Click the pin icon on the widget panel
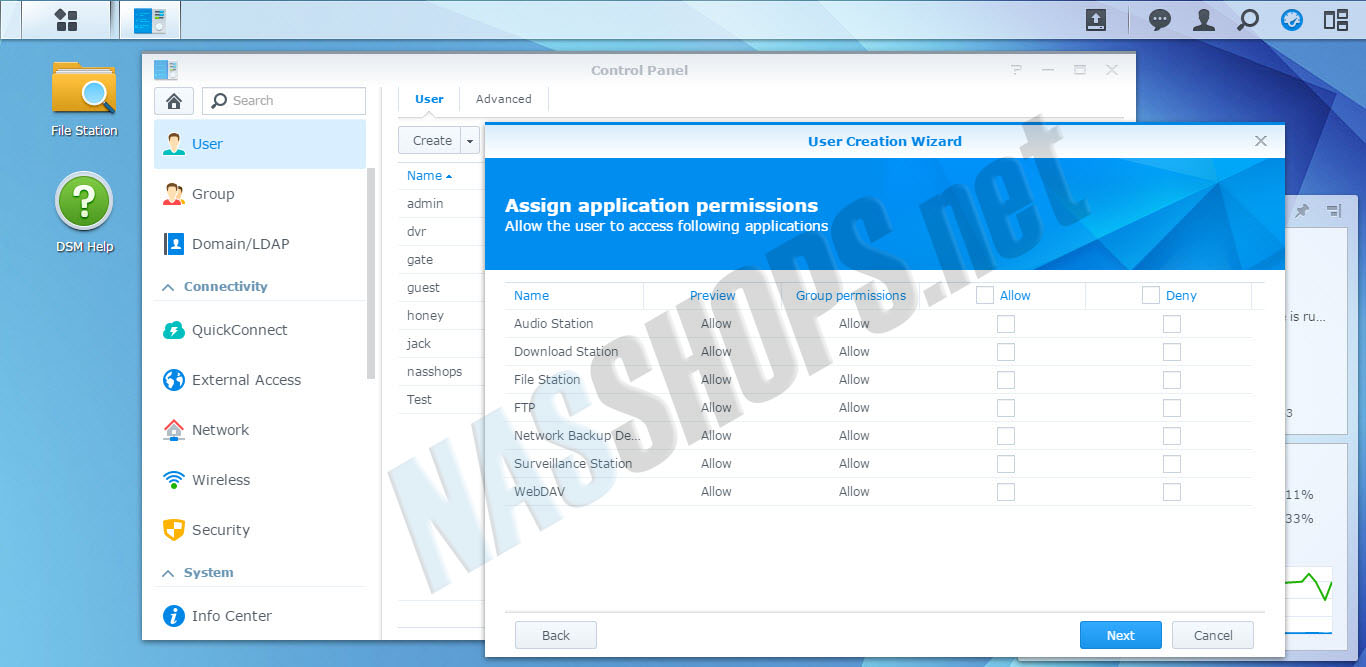This screenshot has width=1366, height=667. tap(1302, 211)
